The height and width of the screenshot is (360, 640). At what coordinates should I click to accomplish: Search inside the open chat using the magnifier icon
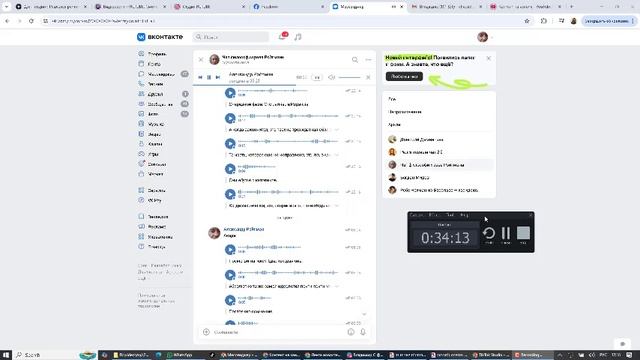[x=355, y=60]
